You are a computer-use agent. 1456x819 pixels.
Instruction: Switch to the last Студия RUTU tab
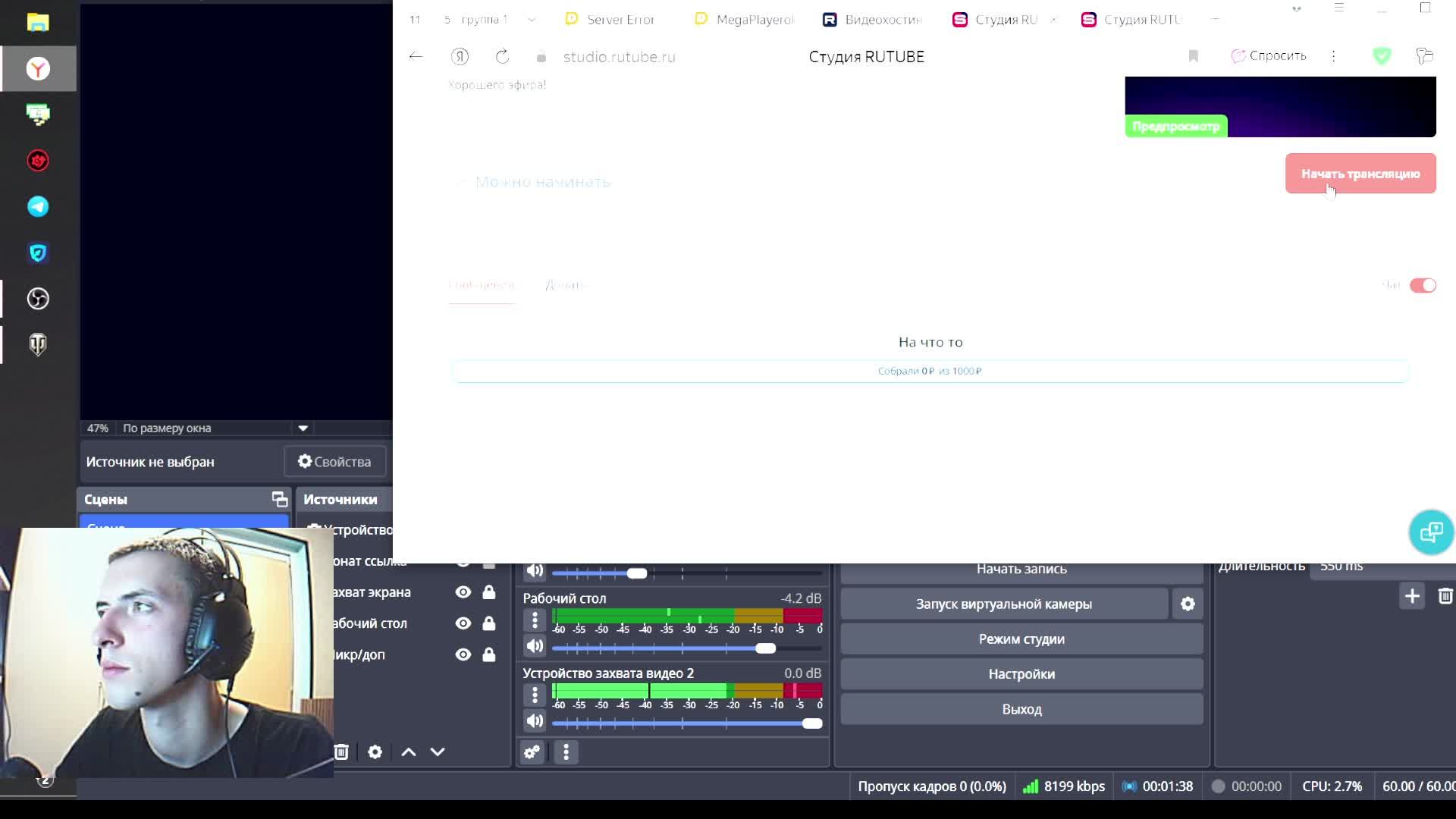tap(1132, 20)
